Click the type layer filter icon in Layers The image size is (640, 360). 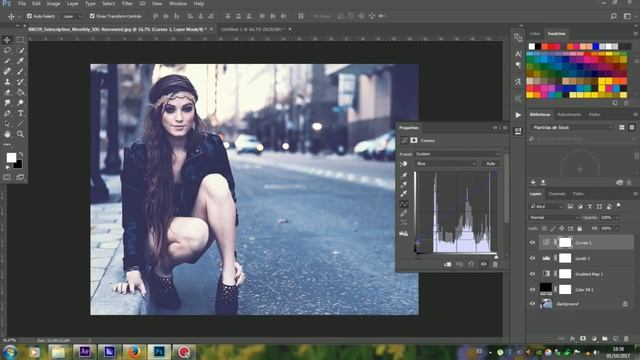point(589,207)
